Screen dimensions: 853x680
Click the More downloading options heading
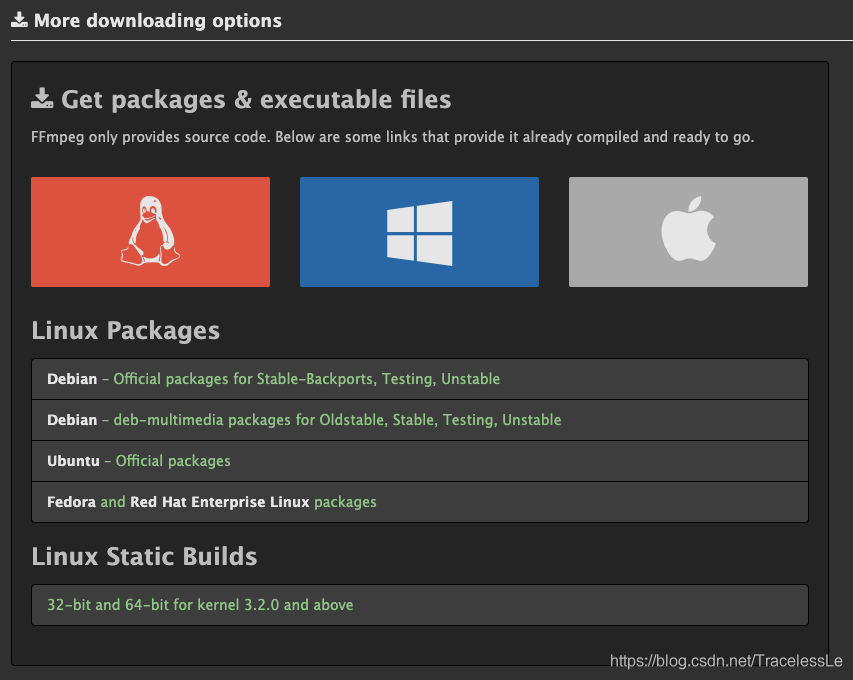click(158, 21)
